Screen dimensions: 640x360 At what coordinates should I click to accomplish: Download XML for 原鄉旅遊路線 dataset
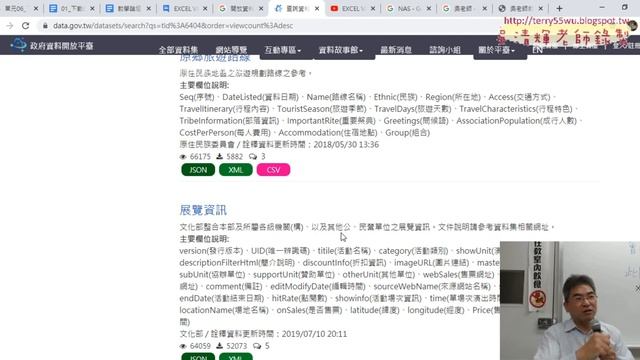[236, 170]
